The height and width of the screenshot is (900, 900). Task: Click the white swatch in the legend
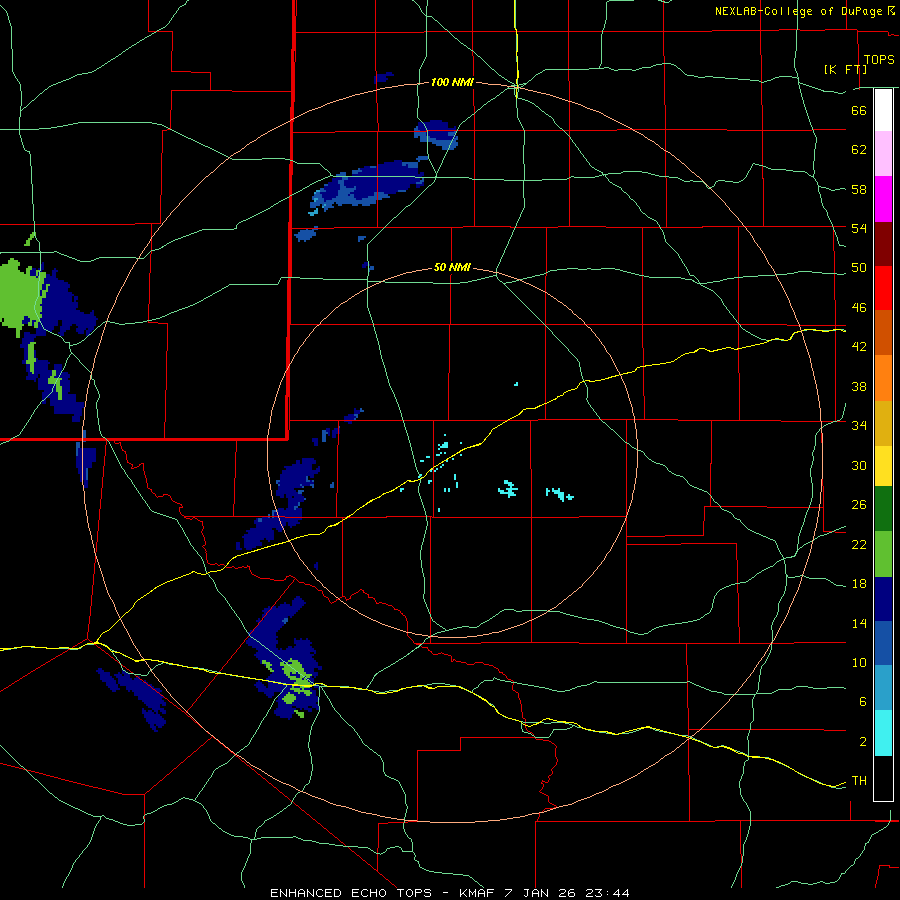pyautogui.click(x=883, y=110)
